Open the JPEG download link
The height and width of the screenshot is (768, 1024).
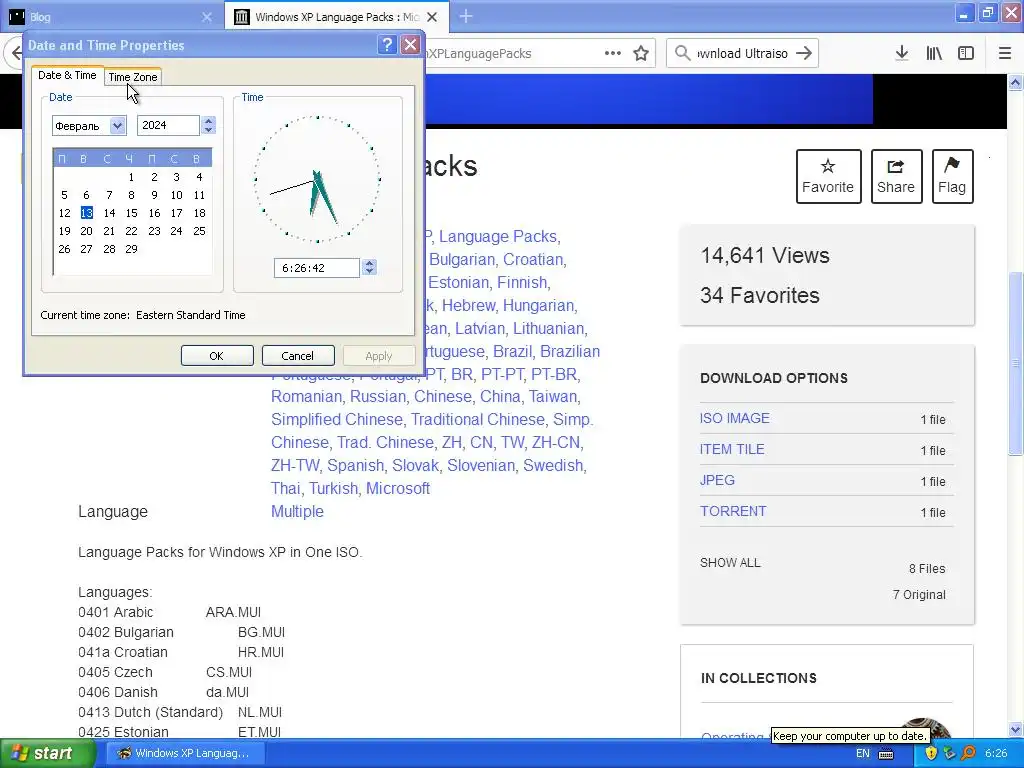point(717,480)
